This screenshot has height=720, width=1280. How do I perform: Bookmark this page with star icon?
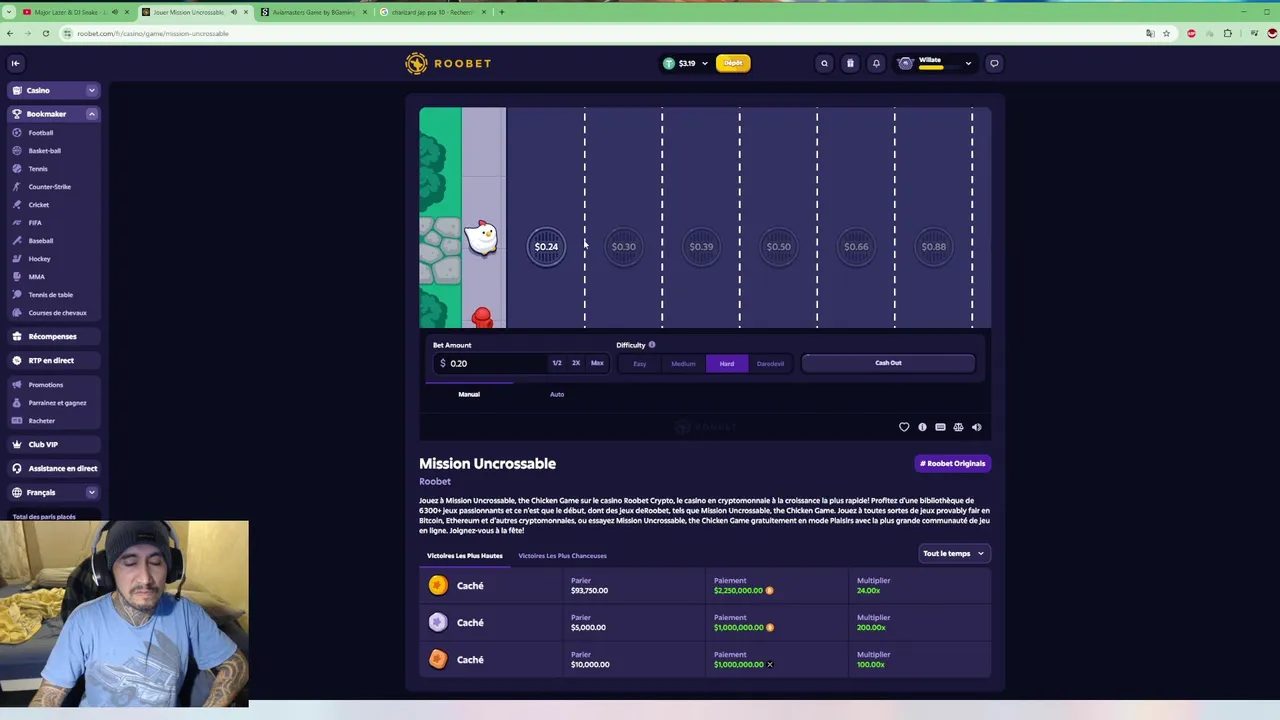1166,33
